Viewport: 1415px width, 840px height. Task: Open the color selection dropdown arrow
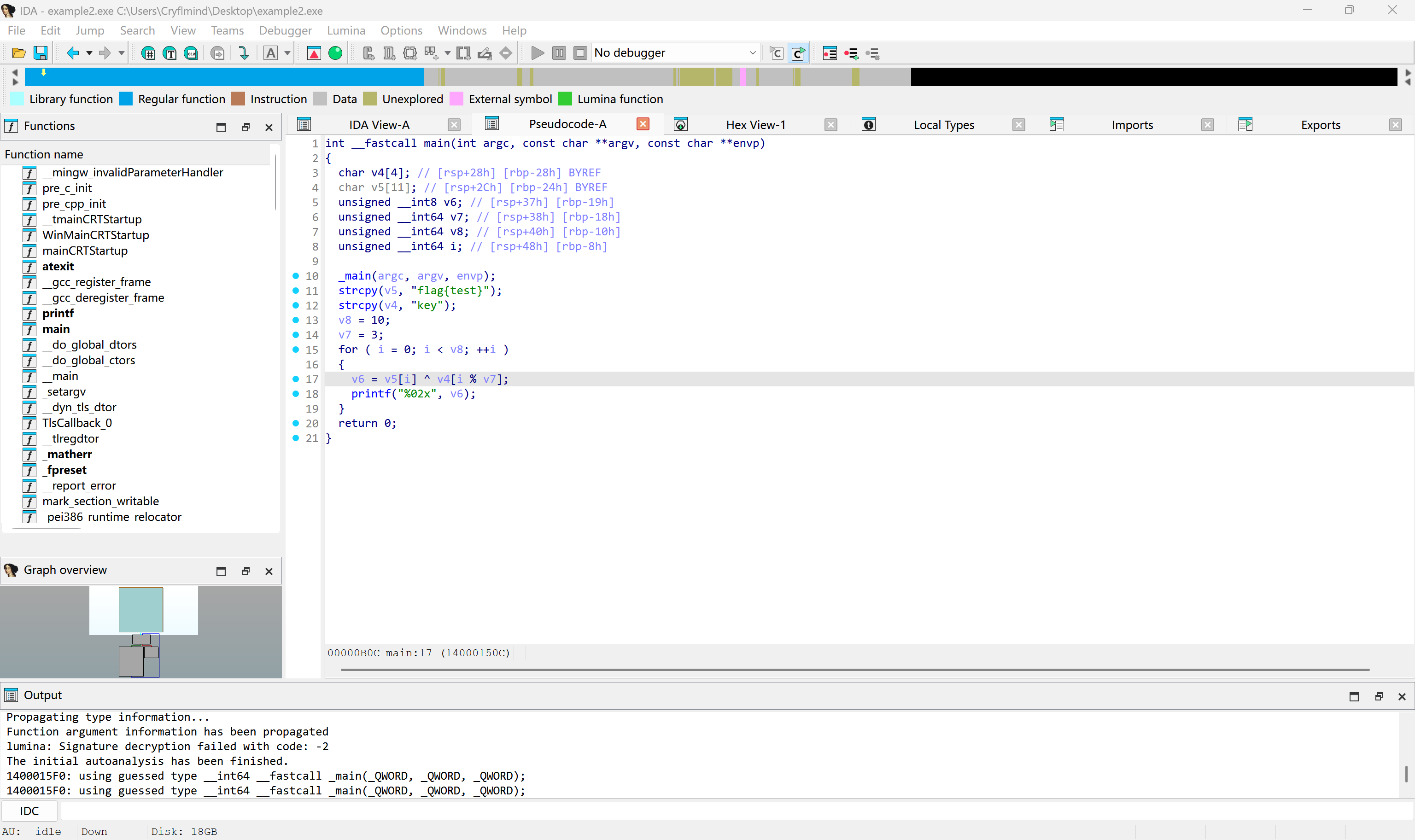[x=287, y=52]
